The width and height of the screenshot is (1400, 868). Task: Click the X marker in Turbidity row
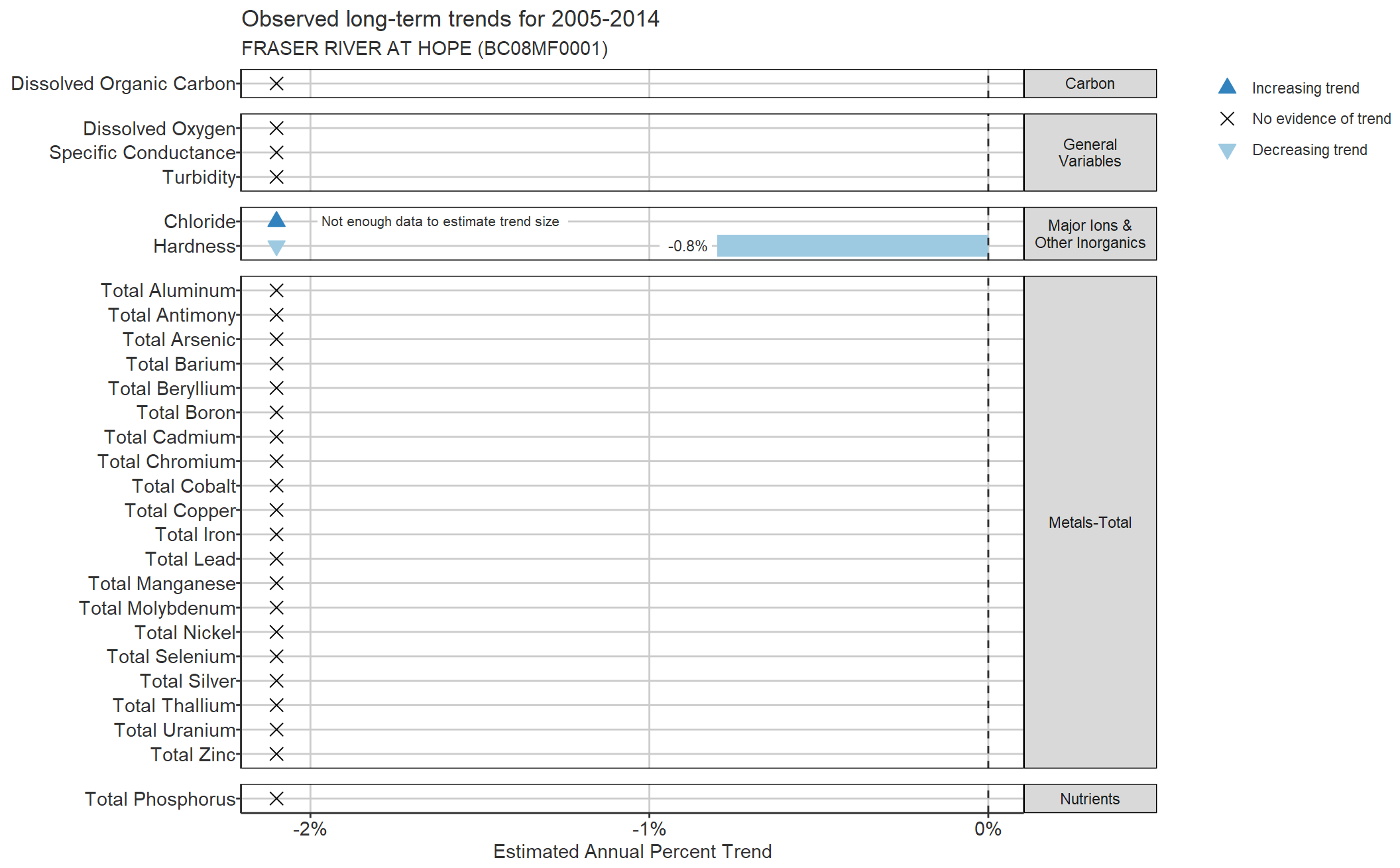[276, 177]
